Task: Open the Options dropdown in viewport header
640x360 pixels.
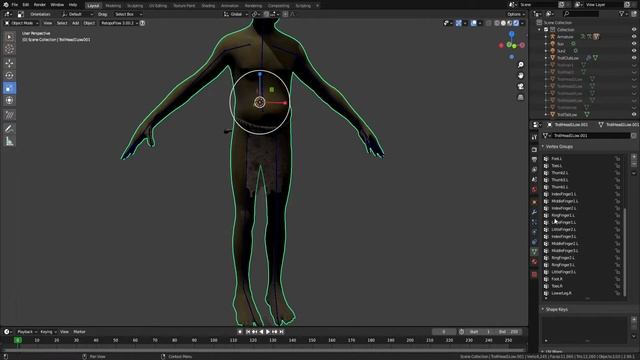Action: coord(516,14)
